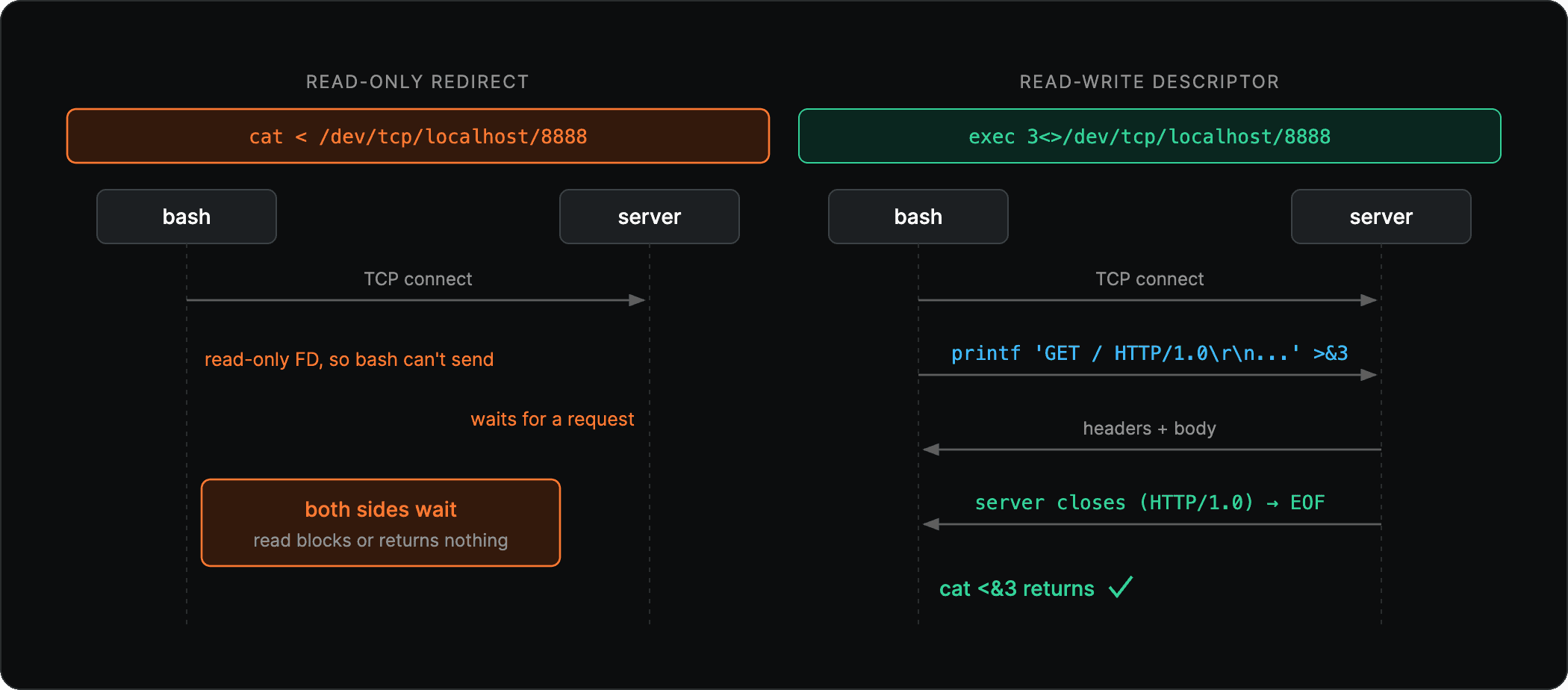
Task: Click the text "cat <&3 returns"
Action: (x=1017, y=588)
